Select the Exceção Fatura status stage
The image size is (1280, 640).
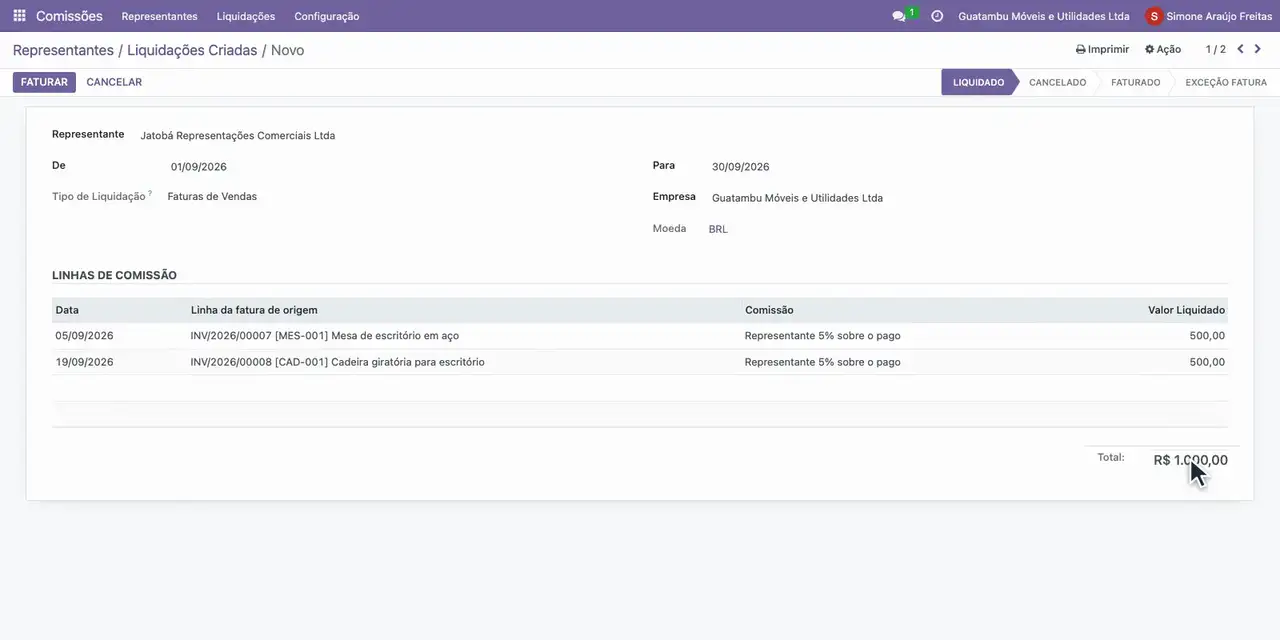point(1226,82)
